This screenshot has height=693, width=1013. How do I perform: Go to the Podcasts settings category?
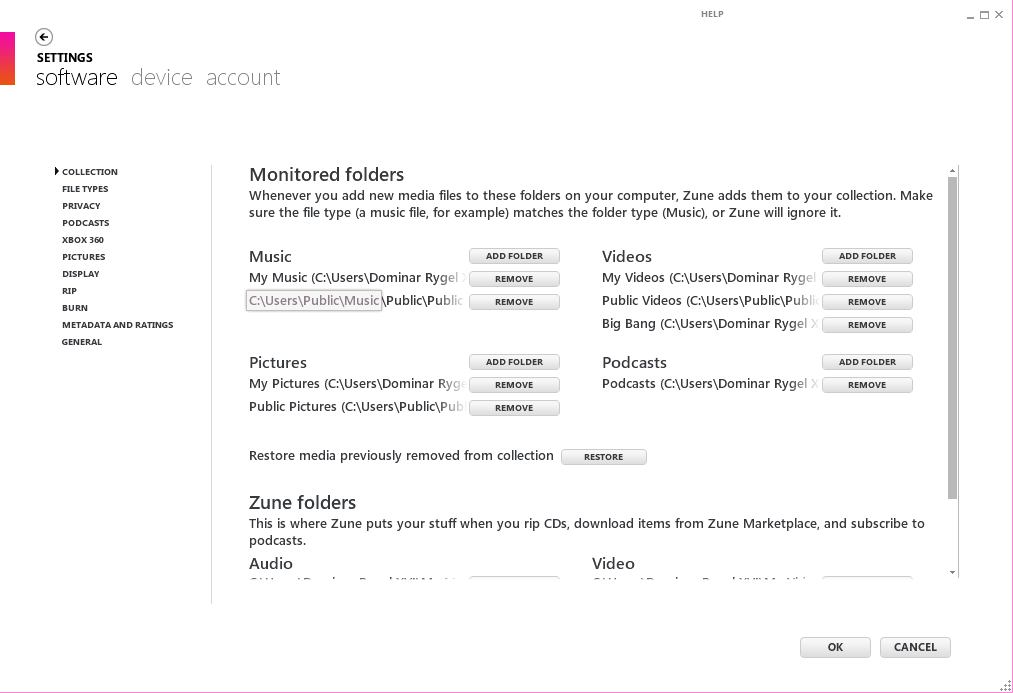tap(85, 223)
